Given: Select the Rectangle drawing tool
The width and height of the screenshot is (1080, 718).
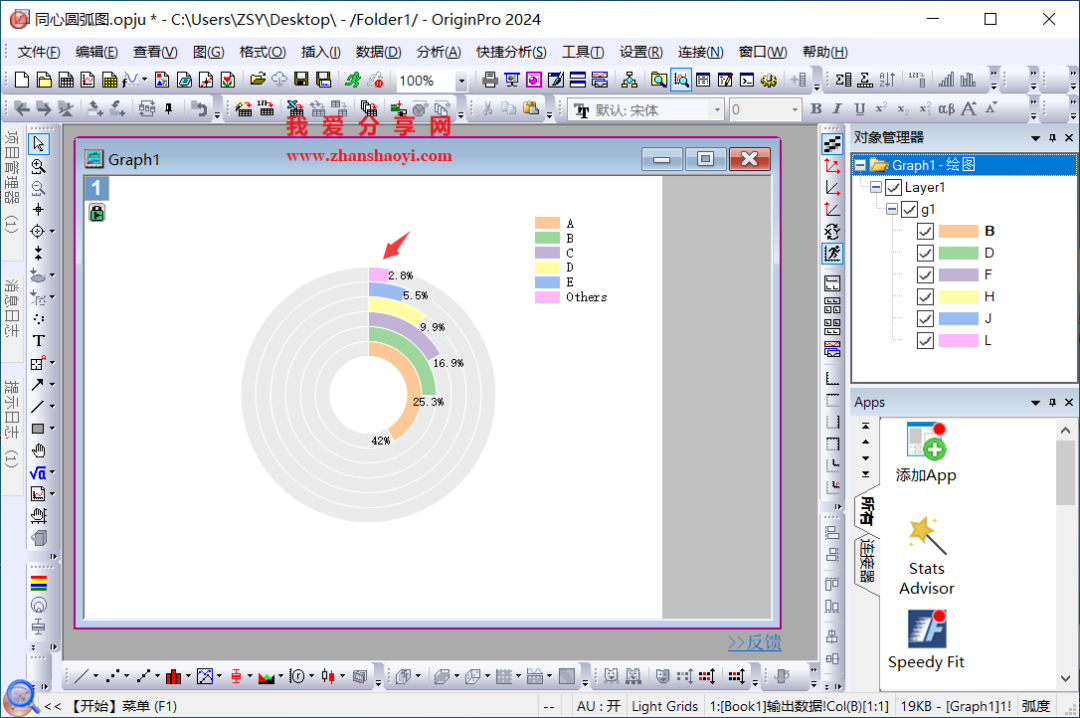Looking at the screenshot, I should point(38,429).
